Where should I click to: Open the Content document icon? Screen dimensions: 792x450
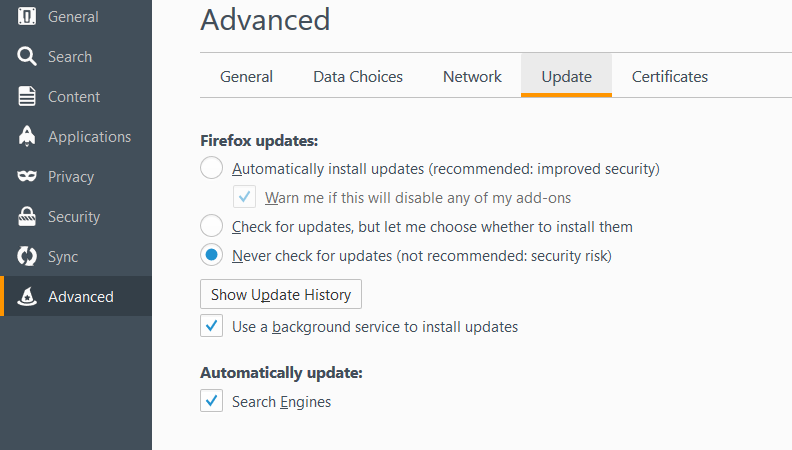coord(27,97)
